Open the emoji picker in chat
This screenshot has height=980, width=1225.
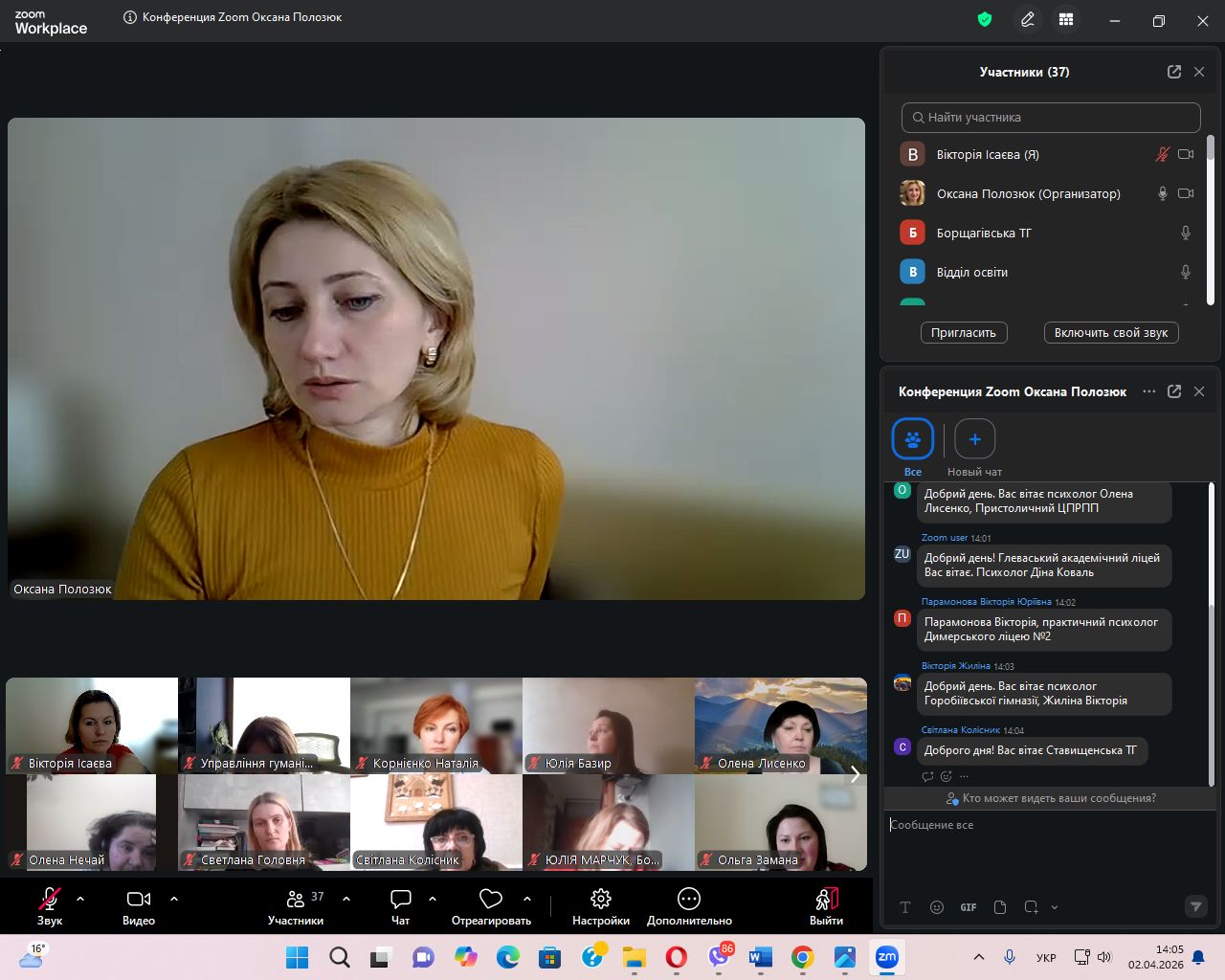[937, 907]
